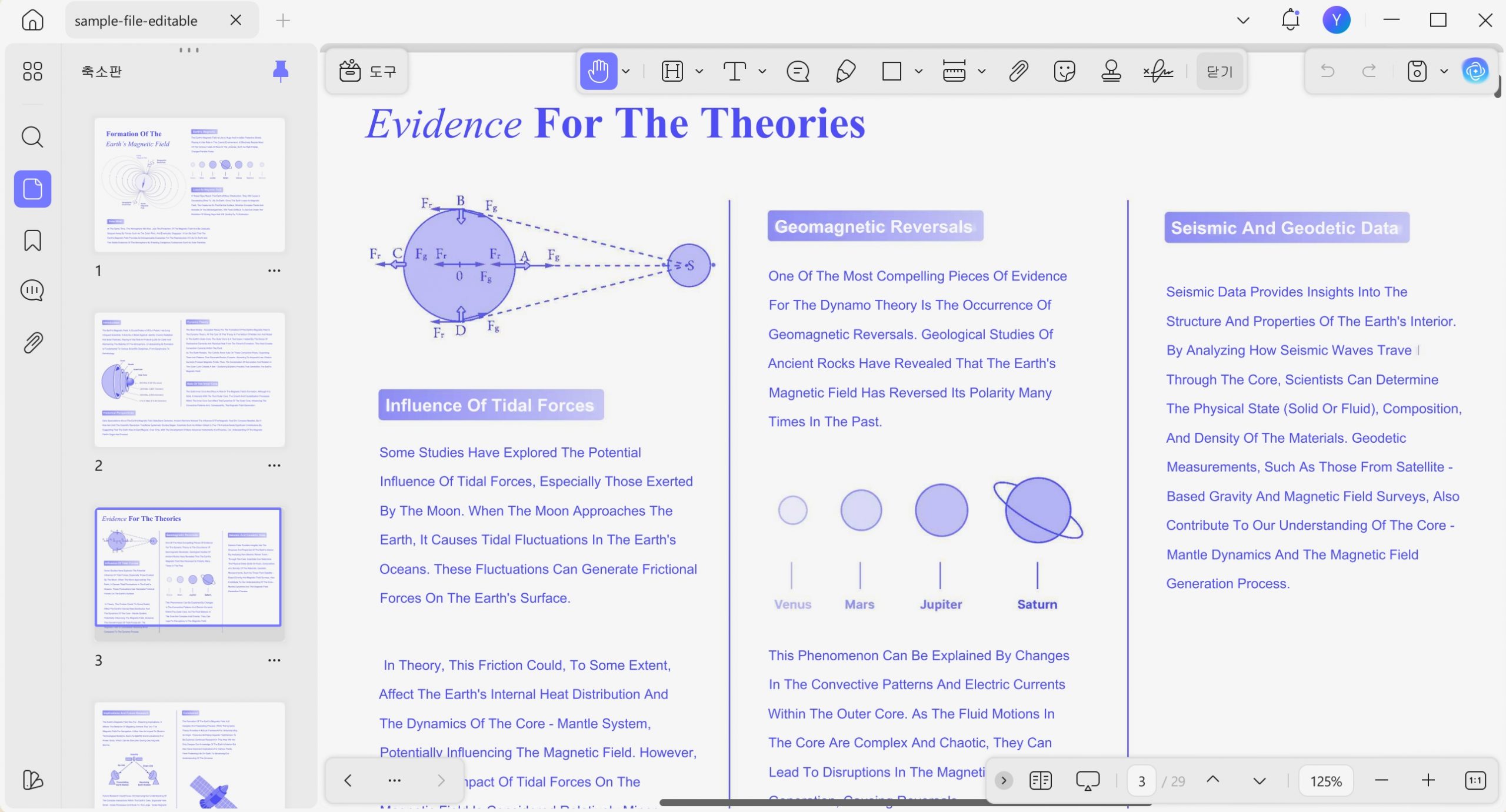1506x812 pixels.
Task: Set actual size with 1:1 button
Action: point(1475,780)
